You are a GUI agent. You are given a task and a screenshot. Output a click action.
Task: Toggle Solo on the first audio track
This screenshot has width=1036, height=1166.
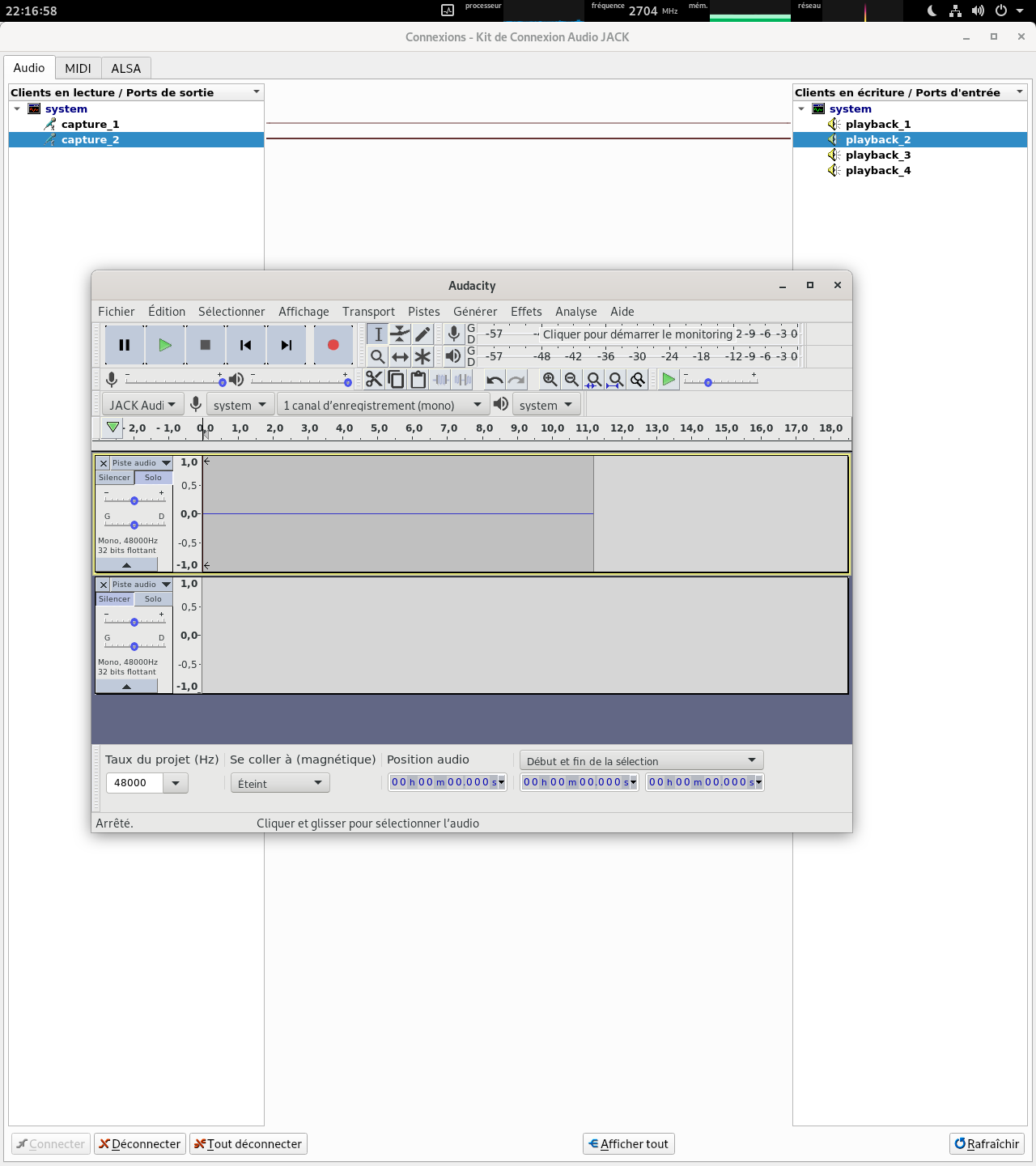pyautogui.click(x=153, y=478)
